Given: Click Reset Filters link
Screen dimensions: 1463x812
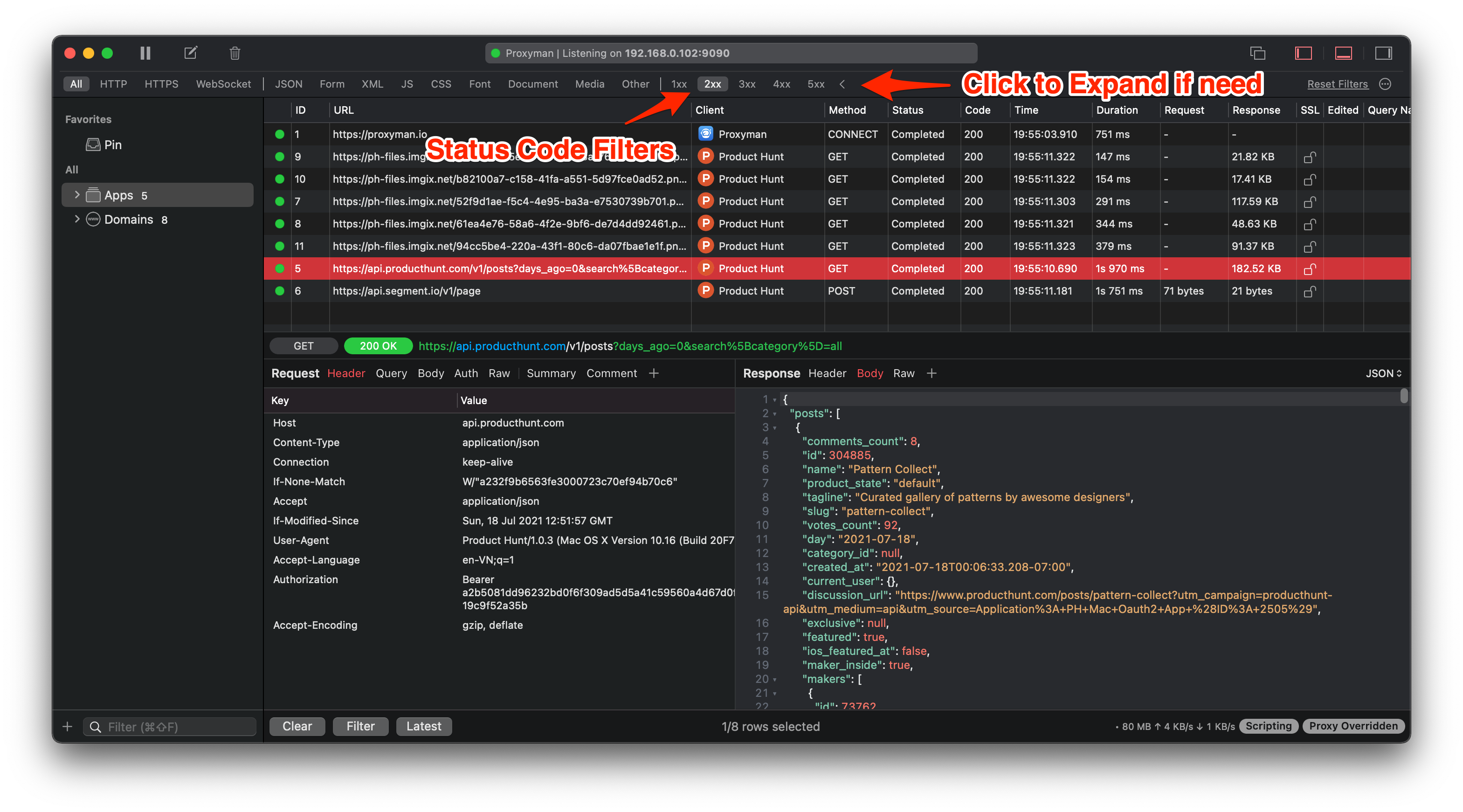Looking at the screenshot, I should pos(1337,84).
